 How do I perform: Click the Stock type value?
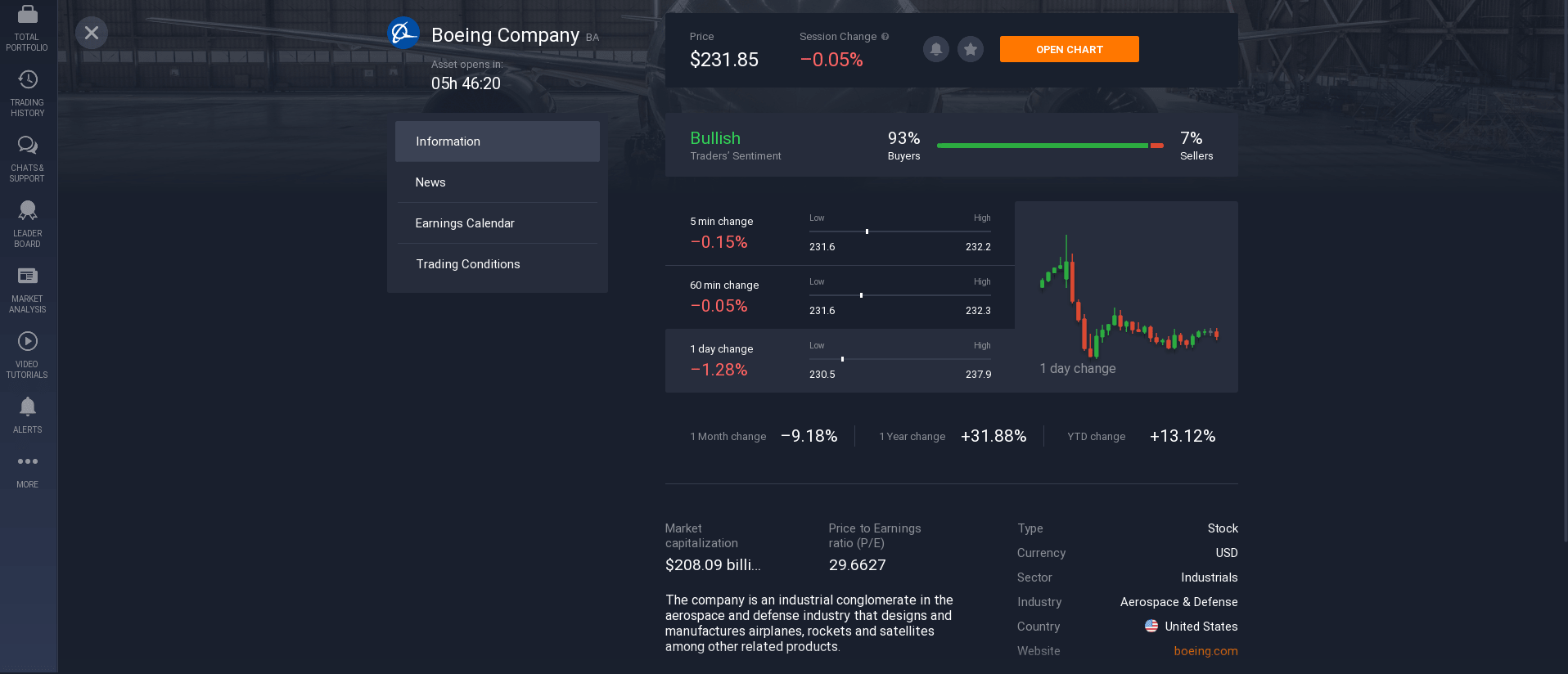click(1223, 528)
